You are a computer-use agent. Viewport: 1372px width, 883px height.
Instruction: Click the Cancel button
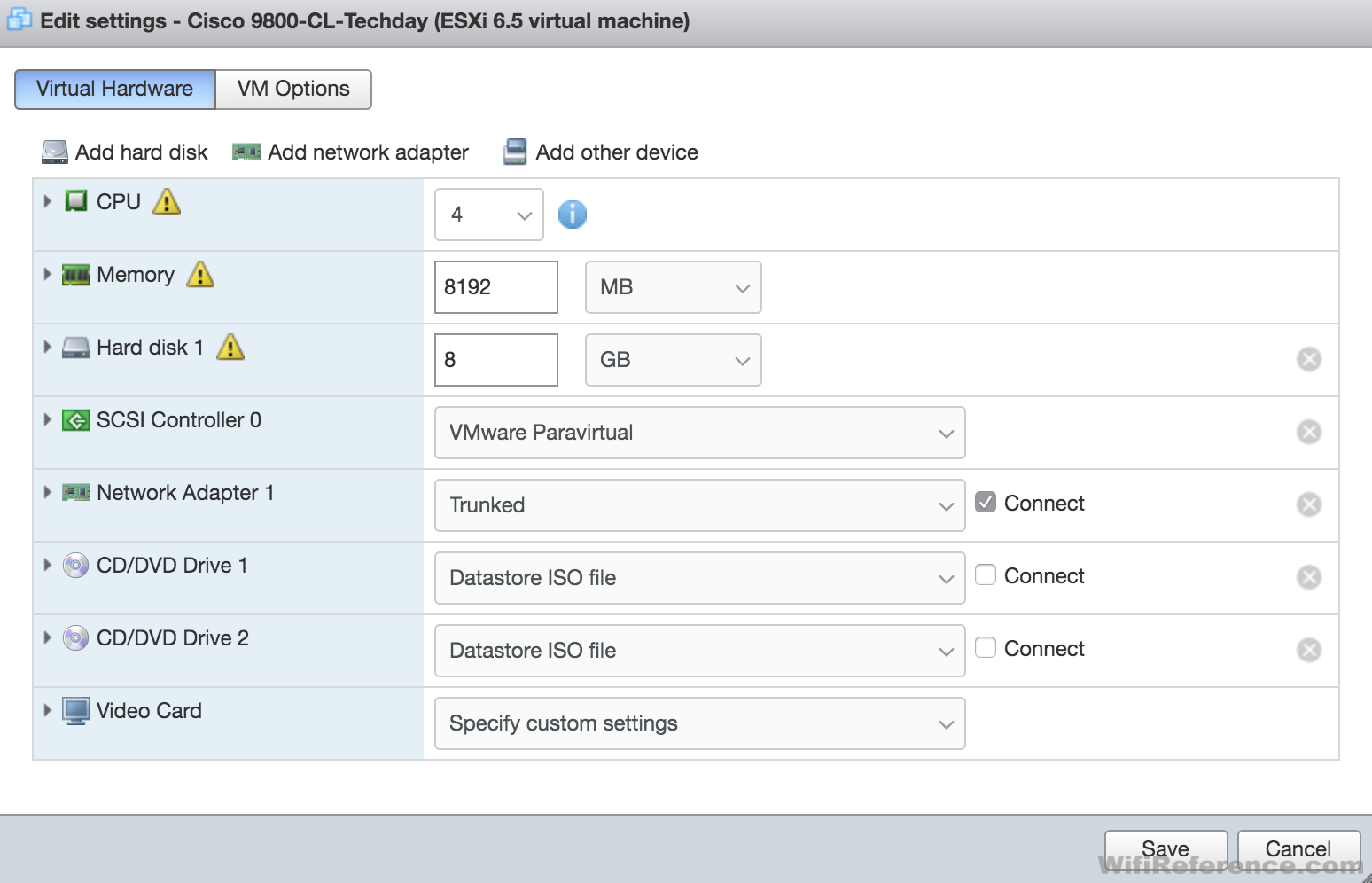coord(1298,849)
